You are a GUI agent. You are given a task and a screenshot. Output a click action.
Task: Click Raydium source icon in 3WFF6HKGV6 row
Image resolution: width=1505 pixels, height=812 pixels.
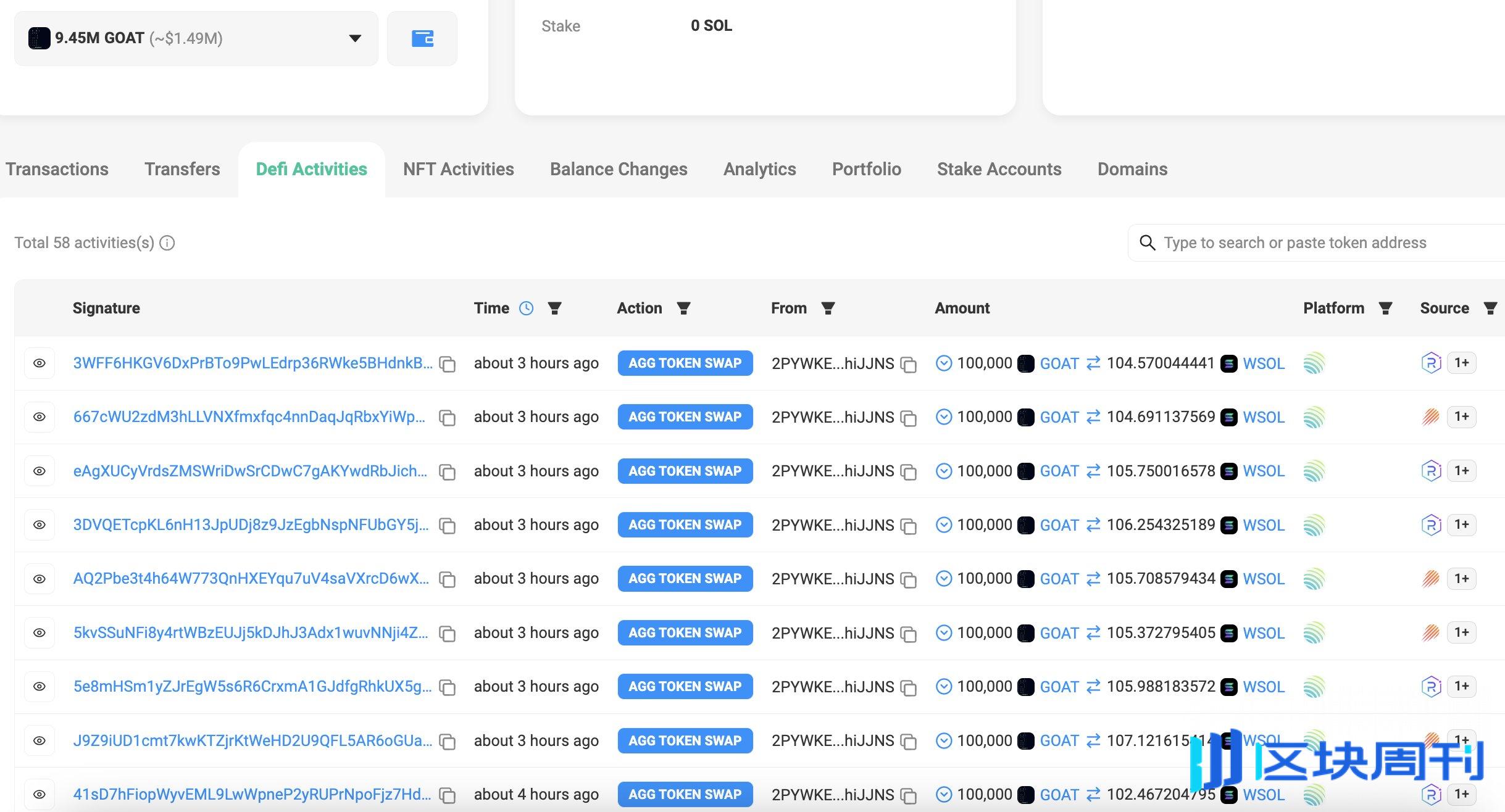point(1431,363)
